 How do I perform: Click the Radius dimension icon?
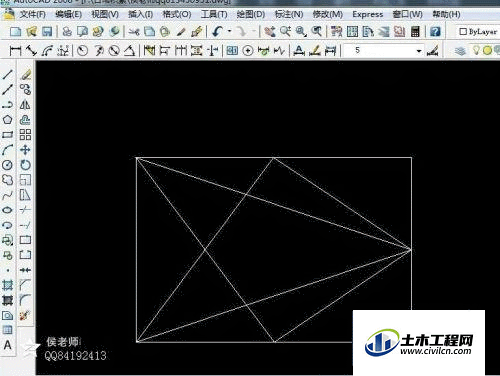[x=82, y=51]
